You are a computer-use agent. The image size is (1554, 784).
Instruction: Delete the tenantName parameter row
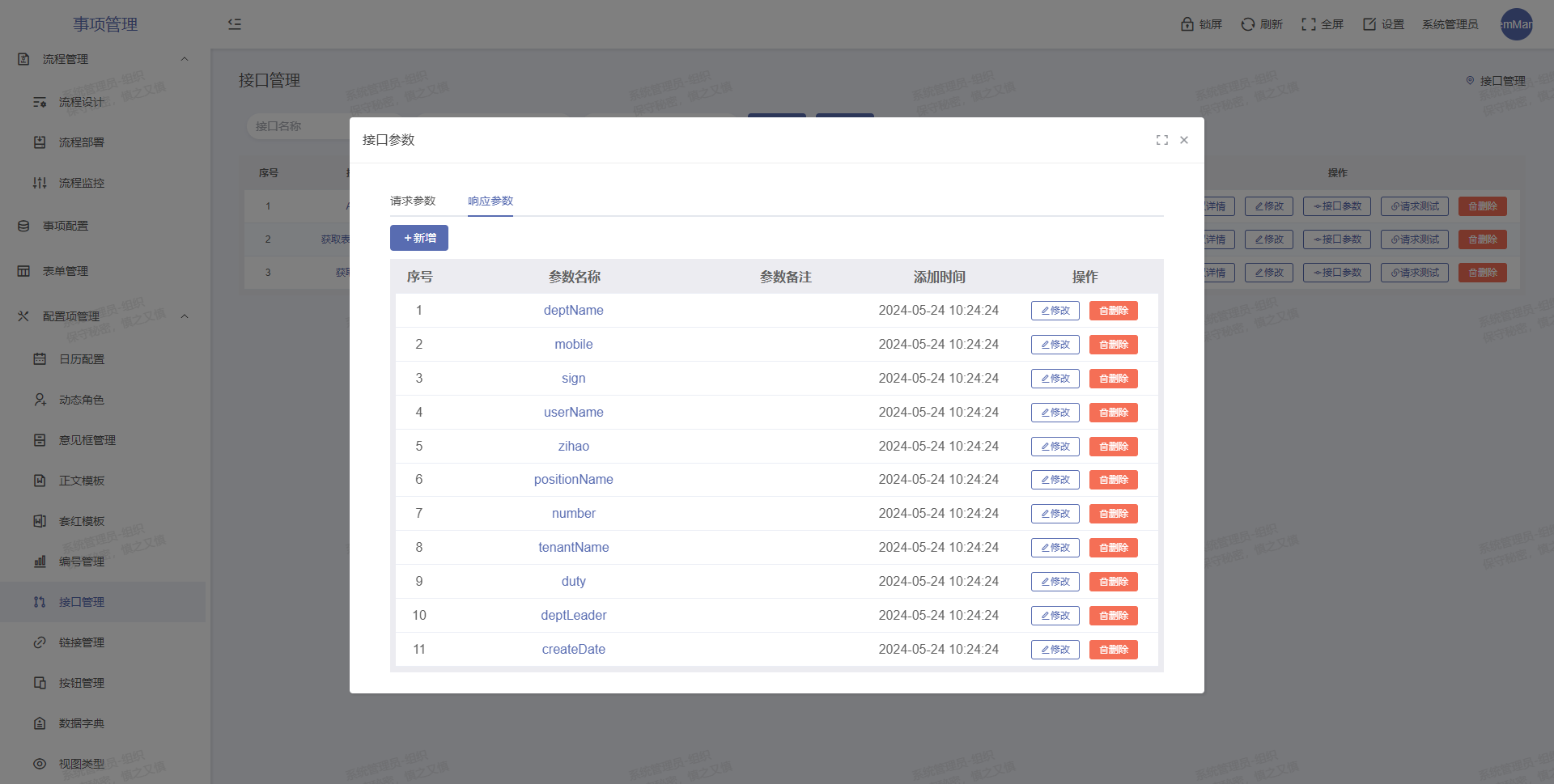pos(1113,548)
